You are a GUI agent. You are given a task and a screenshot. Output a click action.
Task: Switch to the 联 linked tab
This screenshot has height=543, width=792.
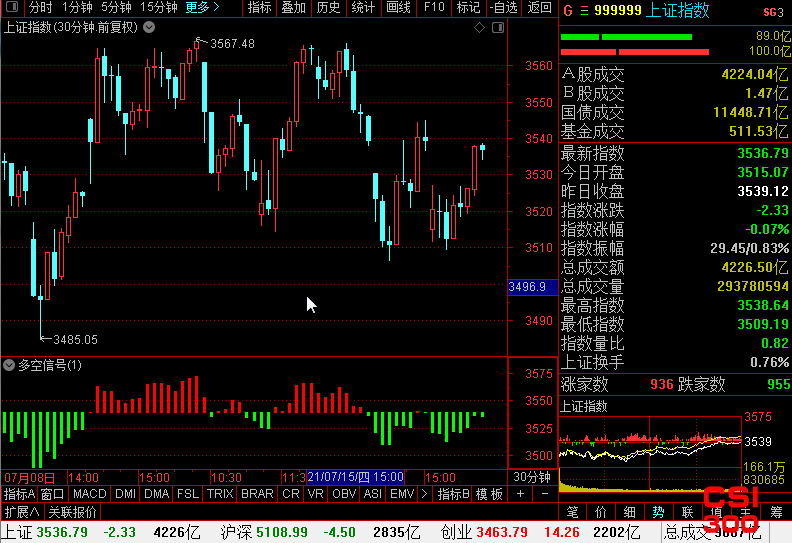pos(687,512)
